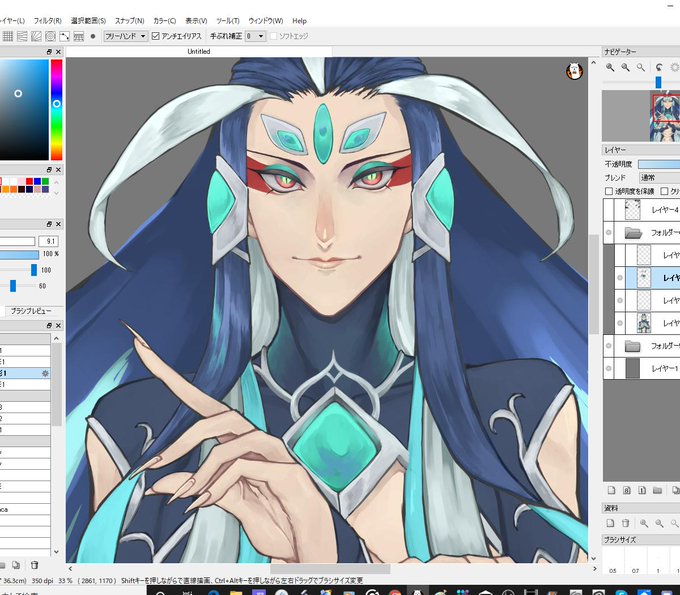This screenshot has width=680, height=595.
Task: Click the brush size input showing 9.1
Action: tap(49, 242)
